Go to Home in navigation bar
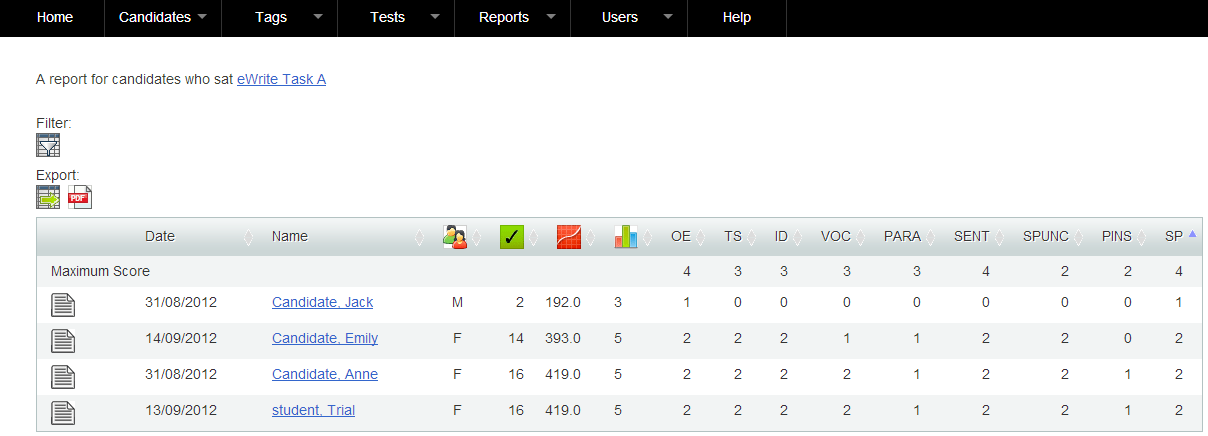This screenshot has width=1208, height=436. tap(55, 17)
